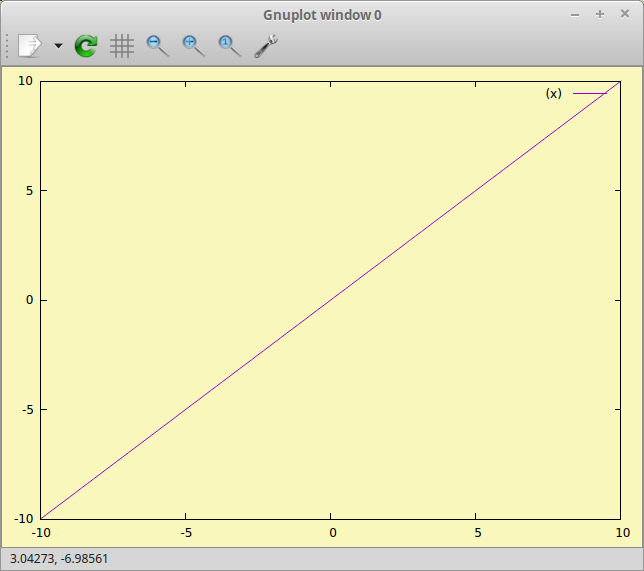Screen dimensions: 644x571
Task: Toggle the grid display
Action: pyautogui.click(x=122, y=45)
